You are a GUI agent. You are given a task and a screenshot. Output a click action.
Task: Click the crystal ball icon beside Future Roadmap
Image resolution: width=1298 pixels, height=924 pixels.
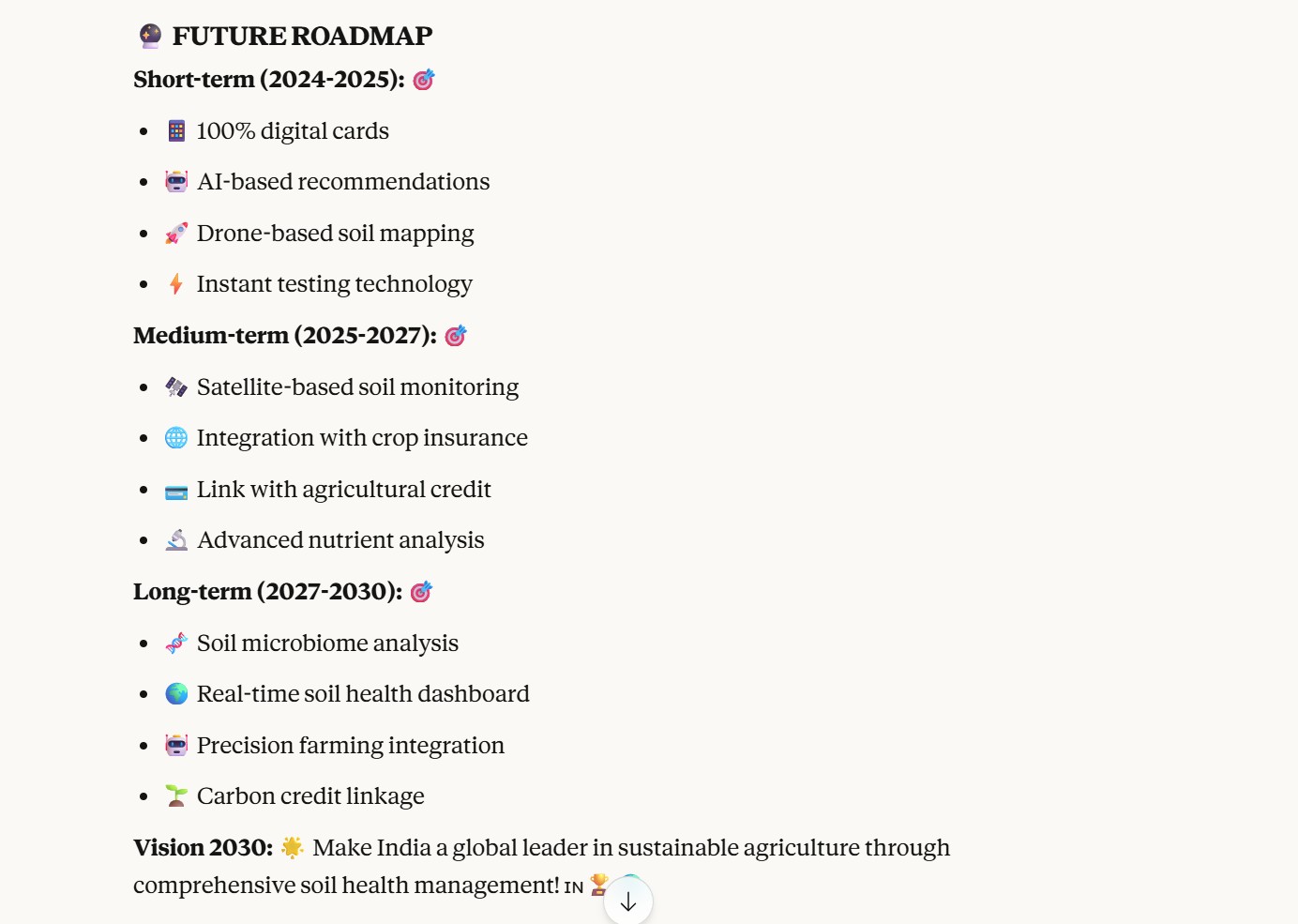coord(150,37)
